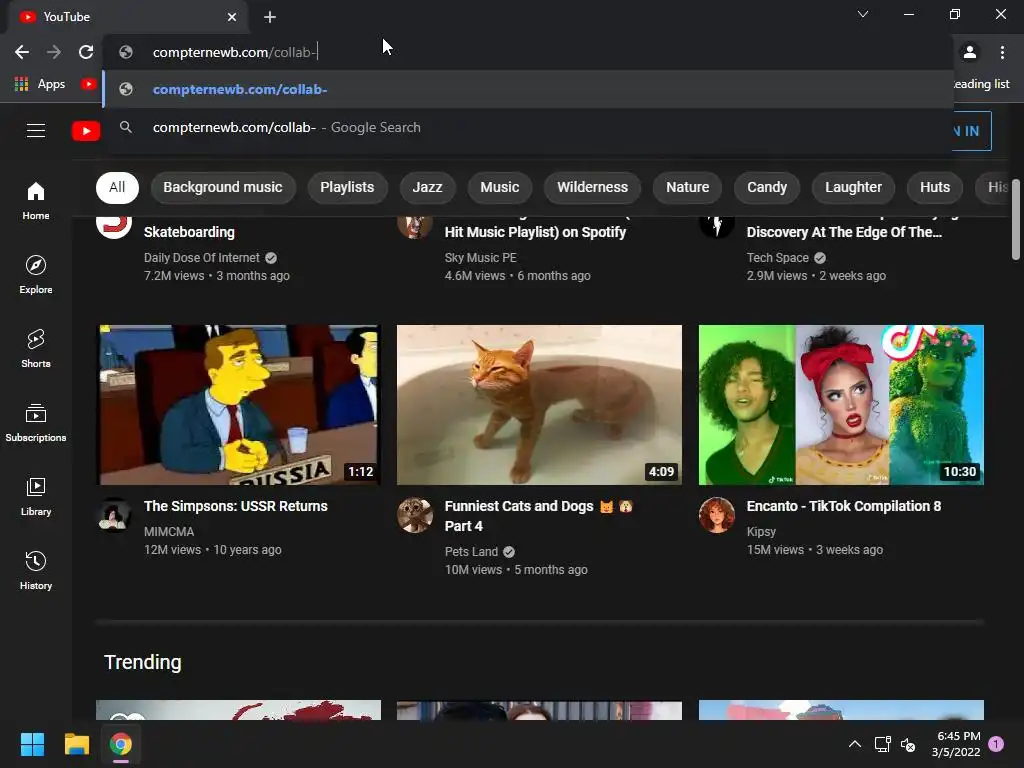This screenshot has width=1024, height=768.
Task: Reload the page with the refresh icon
Action: [86, 52]
